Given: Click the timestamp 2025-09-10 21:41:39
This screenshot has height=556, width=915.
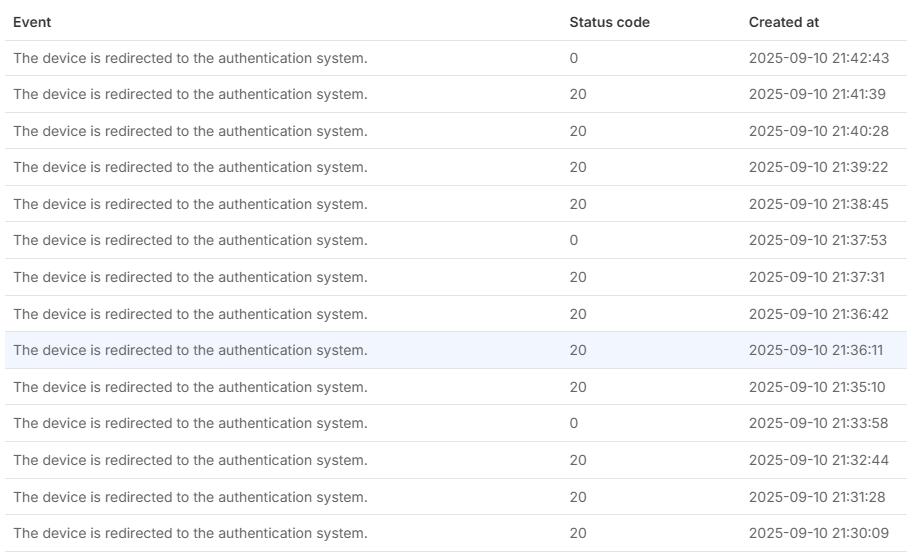Looking at the screenshot, I should pyautogui.click(x=818, y=94).
